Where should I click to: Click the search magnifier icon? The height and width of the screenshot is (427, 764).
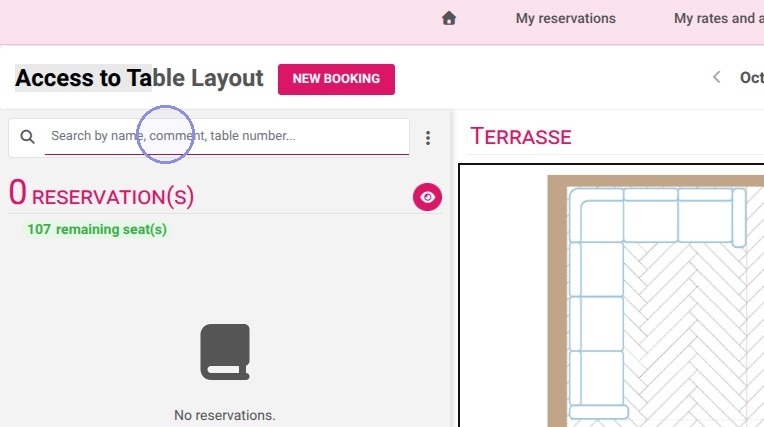pyautogui.click(x=27, y=137)
